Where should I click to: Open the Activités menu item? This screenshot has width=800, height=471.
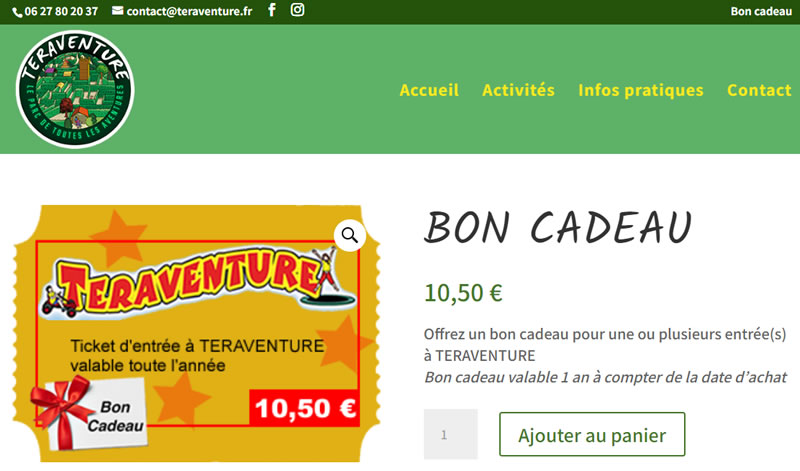pos(518,90)
